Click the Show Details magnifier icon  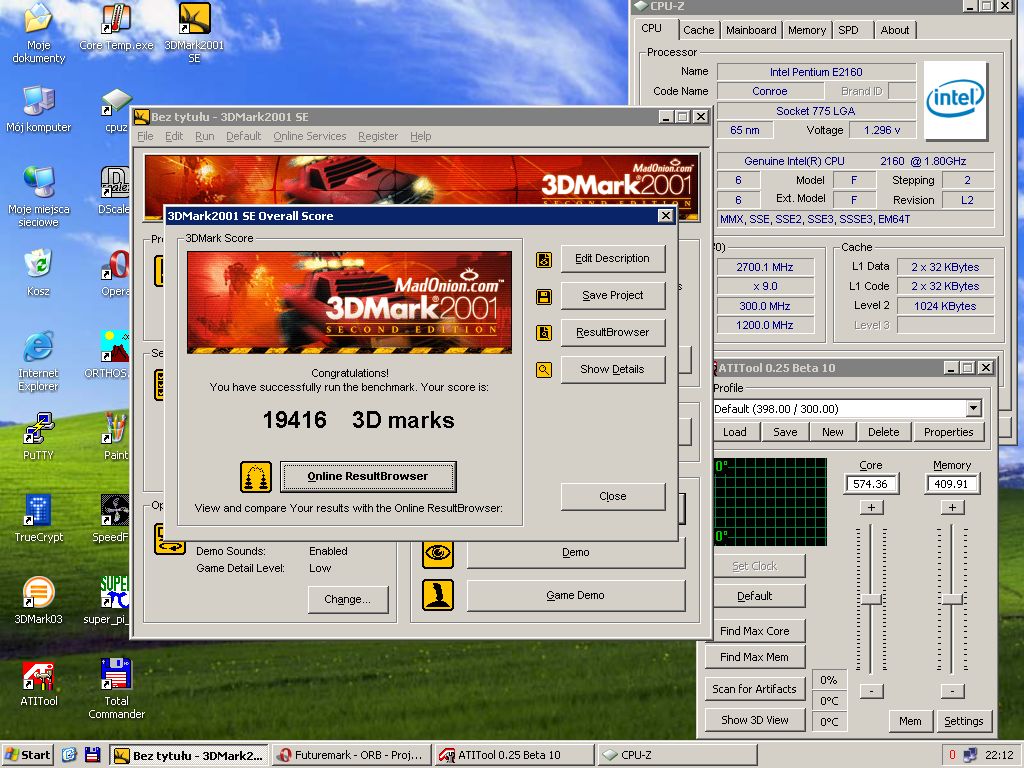[x=544, y=370]
